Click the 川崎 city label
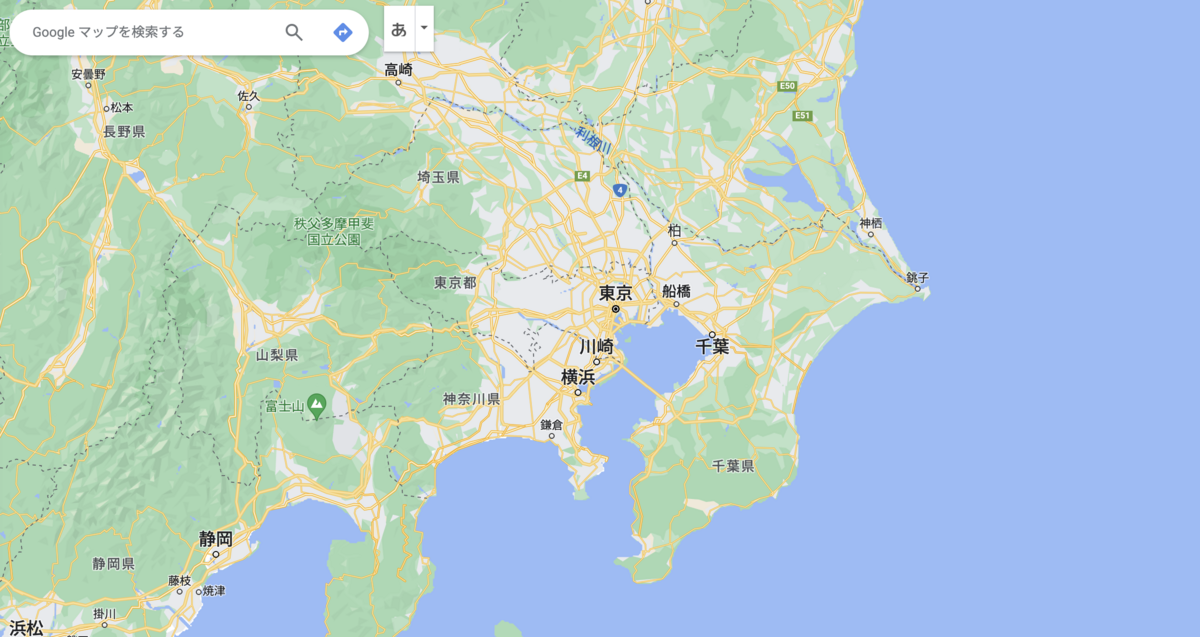This screenshot has width=1200, height=637. (597, 346)
